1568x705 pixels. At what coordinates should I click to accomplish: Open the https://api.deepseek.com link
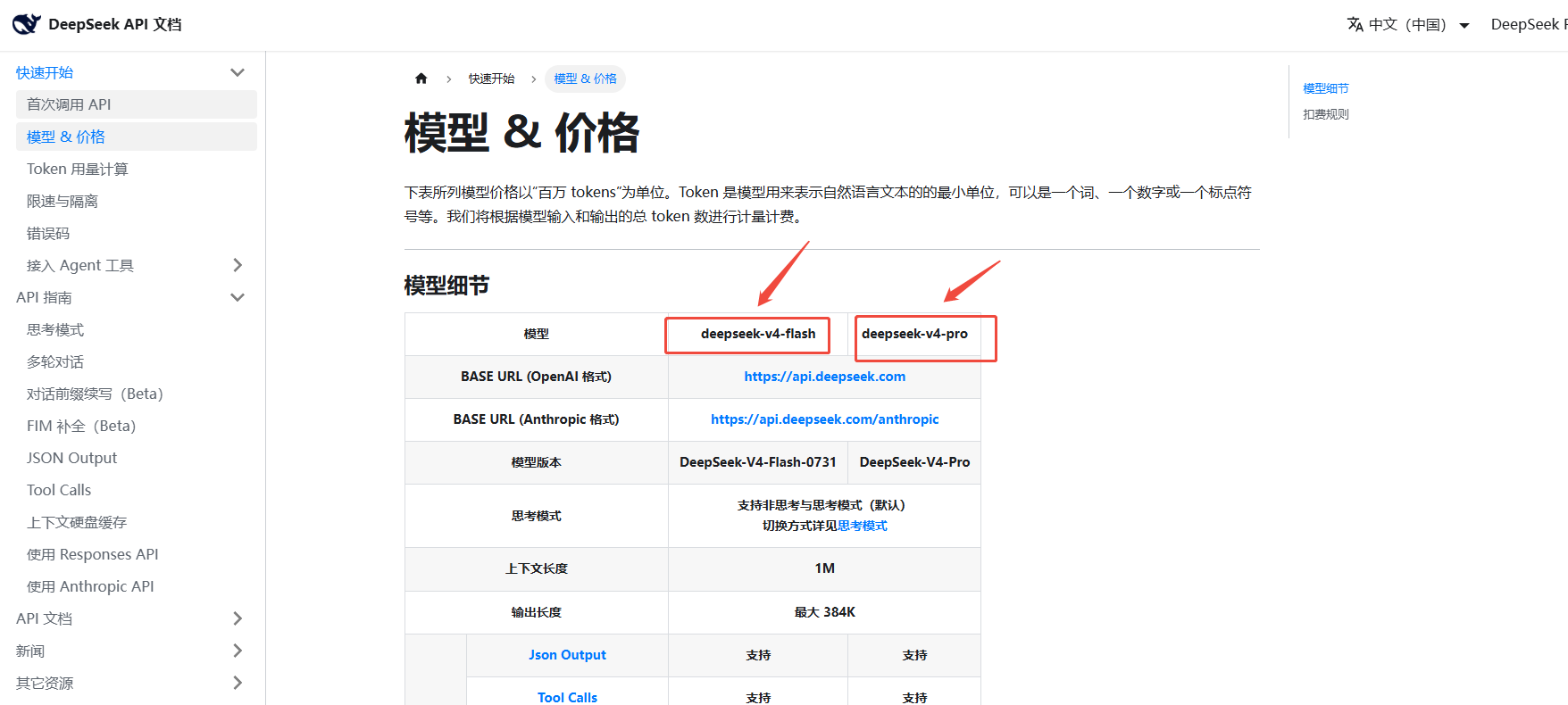pos(825,377)
